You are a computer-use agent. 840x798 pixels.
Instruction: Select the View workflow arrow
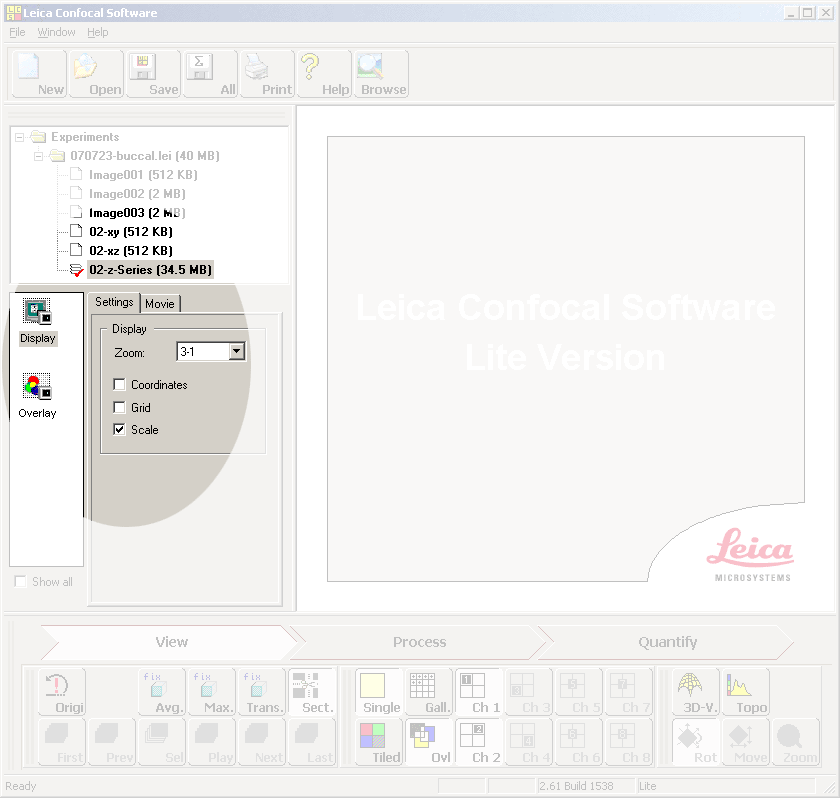pyautogui.click(x=171, y=642)
